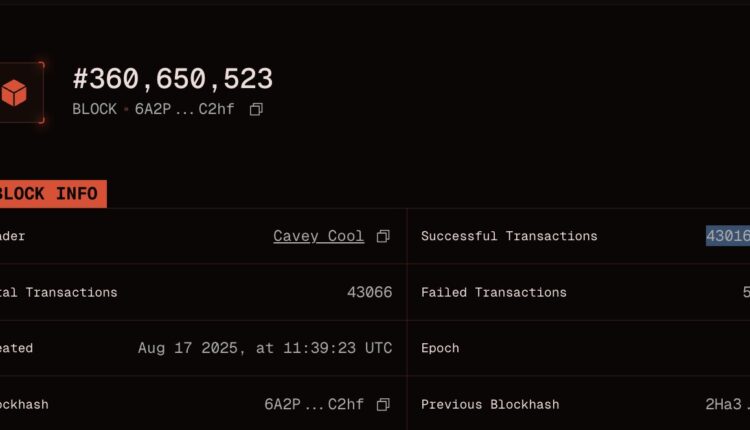Click the Total Transactions label
Image resolution: width=750 pixels, height=430 pixels.
[x=60, y=293]
